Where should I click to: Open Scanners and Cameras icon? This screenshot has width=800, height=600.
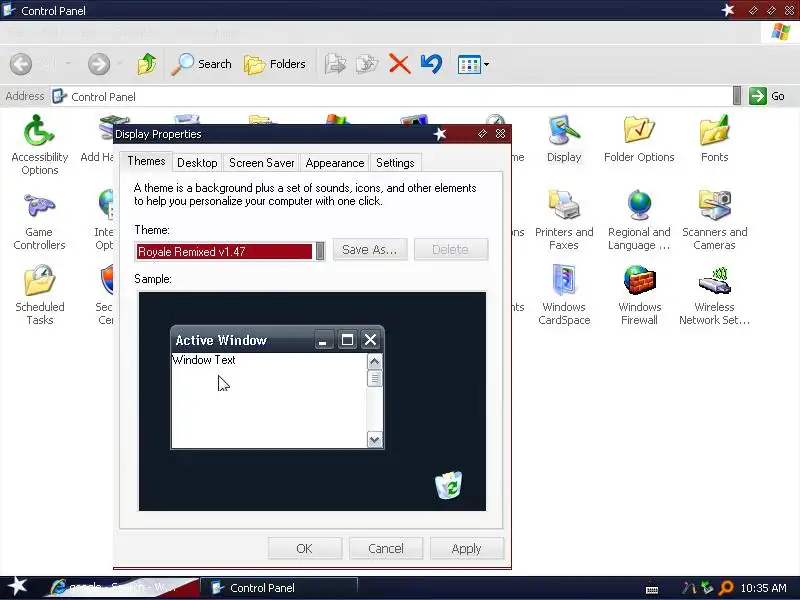(x=714, y=220)
